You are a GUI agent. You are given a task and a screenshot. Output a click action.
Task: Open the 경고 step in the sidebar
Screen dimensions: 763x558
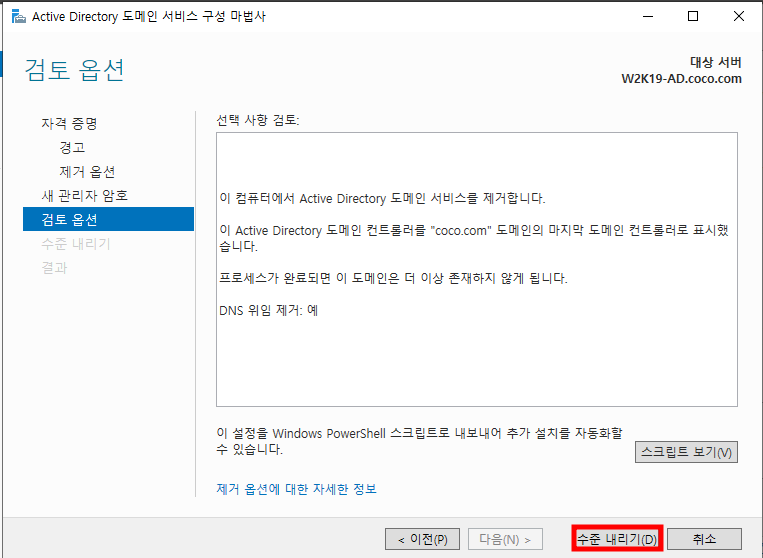pos(72,147)
